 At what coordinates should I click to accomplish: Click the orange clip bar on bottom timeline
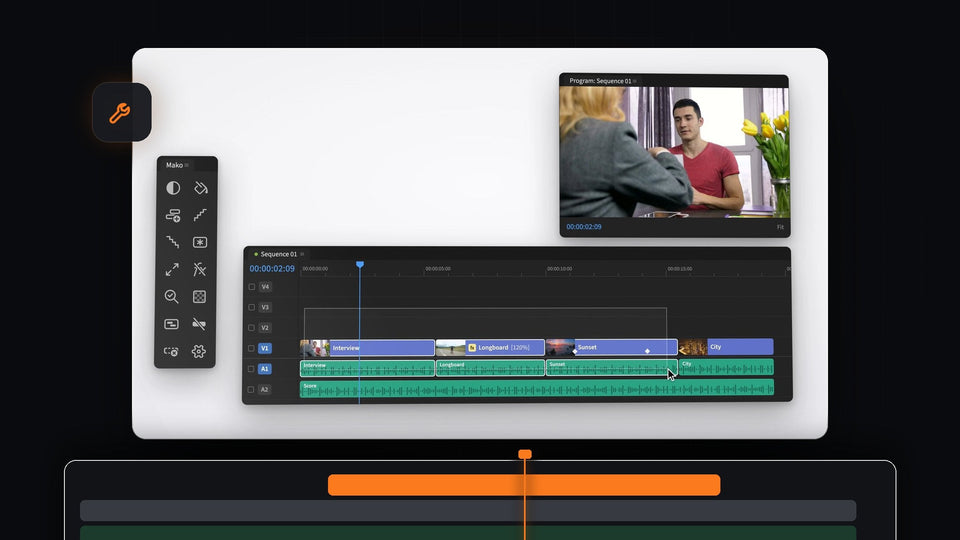tap(524, 485)
